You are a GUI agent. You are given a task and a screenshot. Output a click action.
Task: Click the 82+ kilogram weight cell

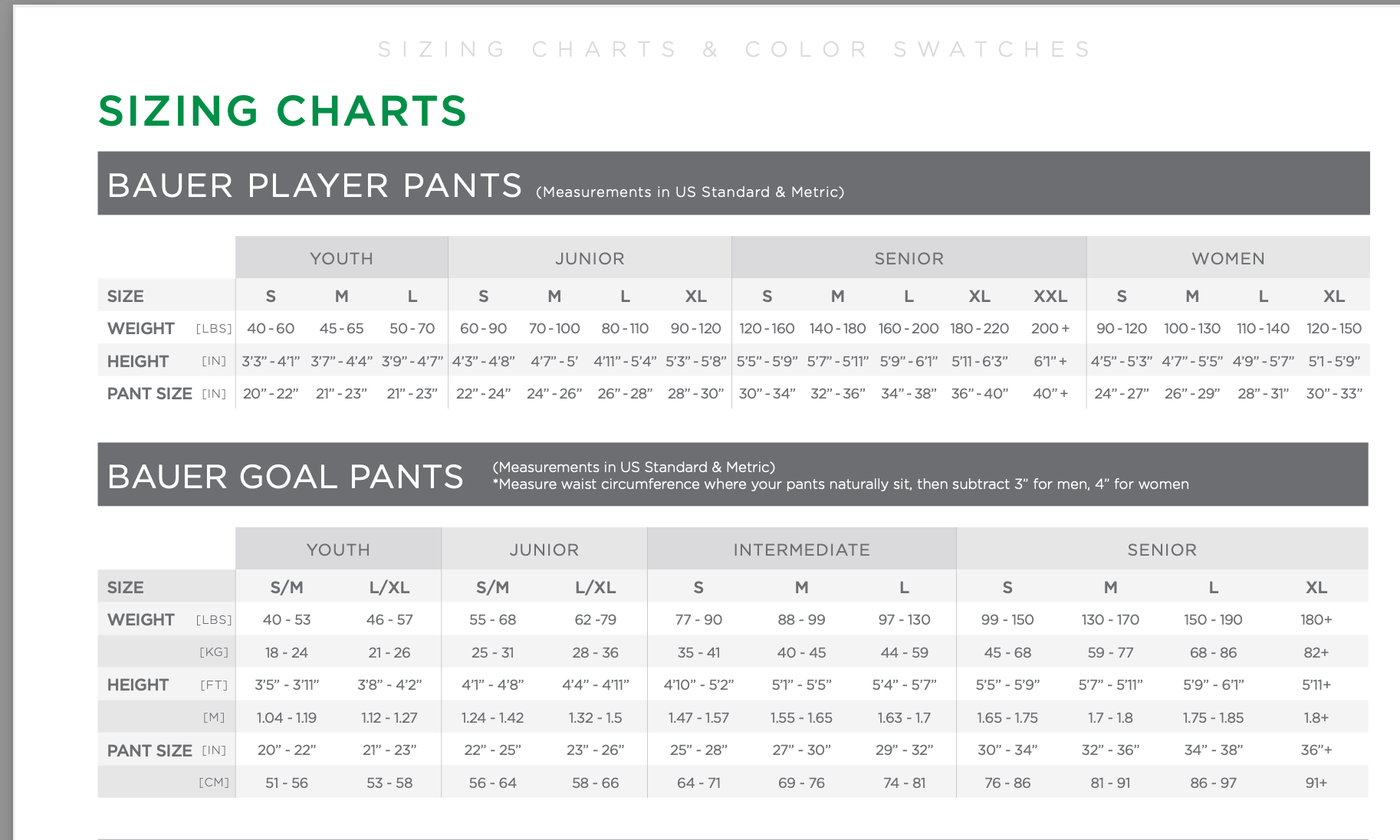[x=1316, y=652]
